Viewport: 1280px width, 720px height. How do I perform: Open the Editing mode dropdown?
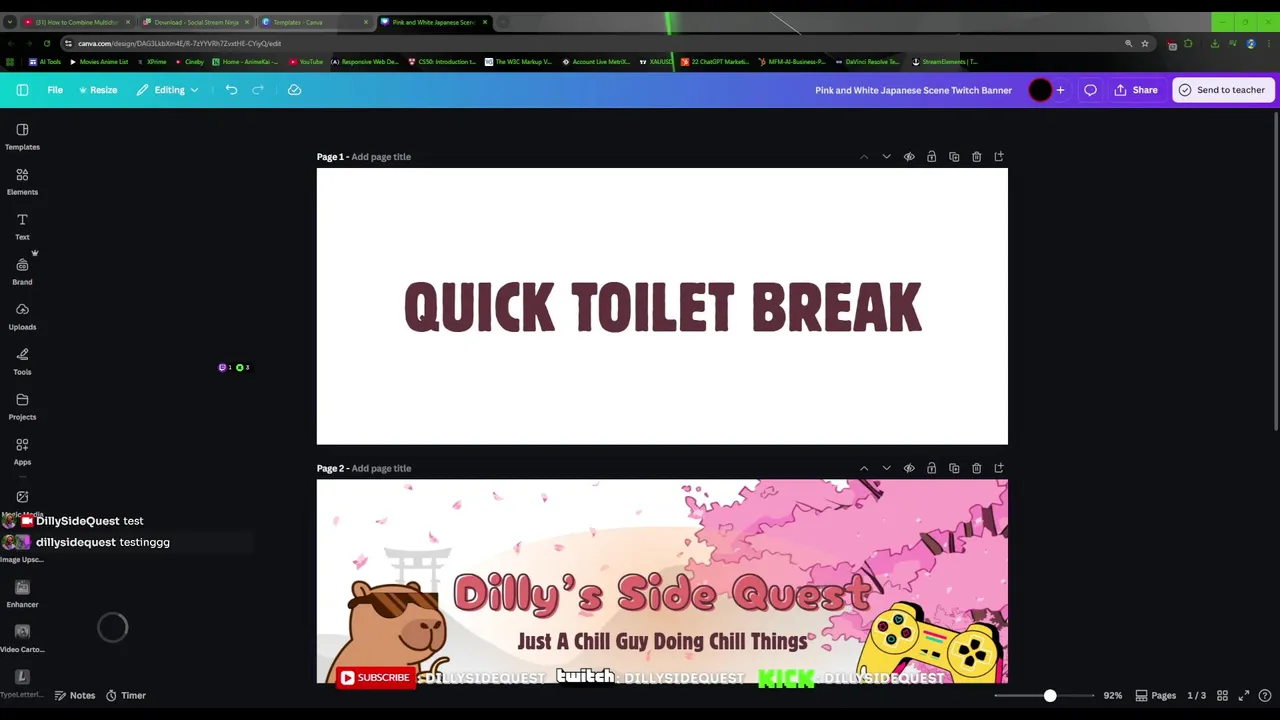pos(167,90)
